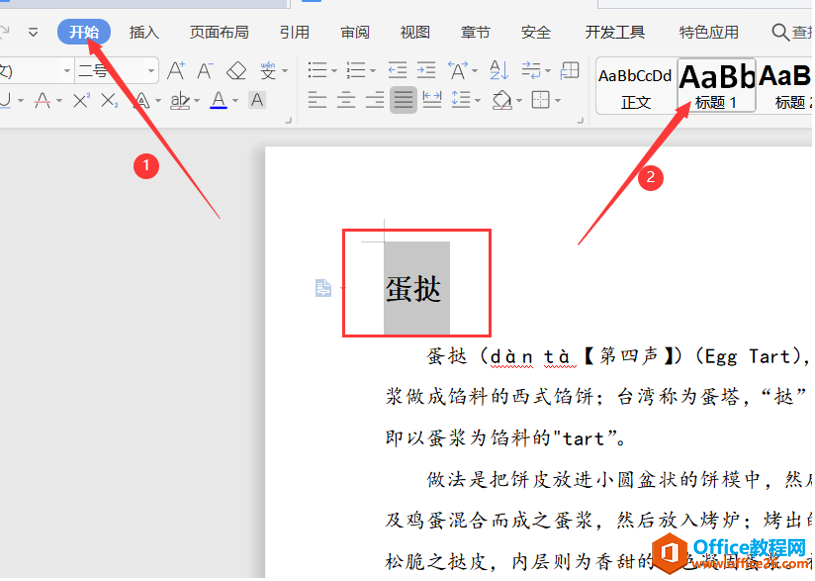Click the Decrease Font Size icon

click(205, 70)
